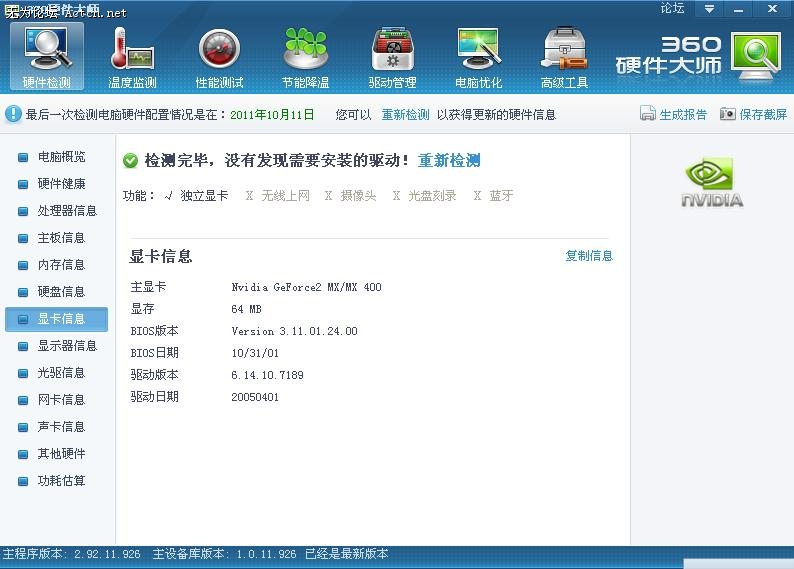Click the 已经是最新版本 status text
Screen dimensions: 794x569
(x=347, y=554)
